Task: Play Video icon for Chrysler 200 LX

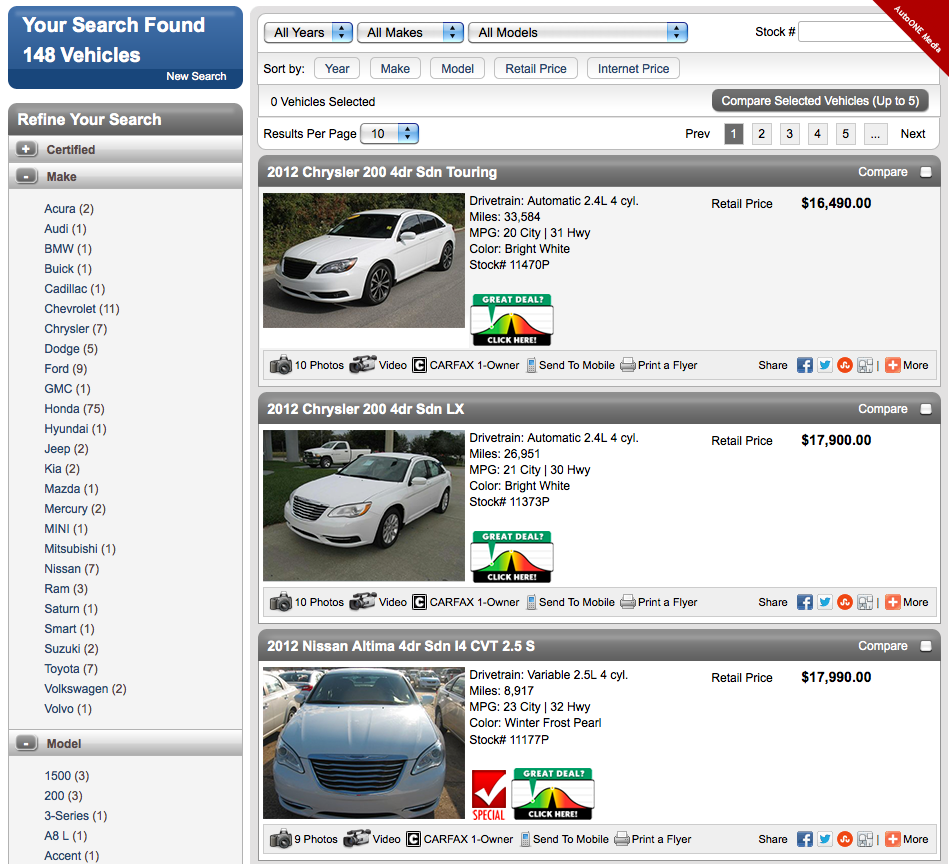Action: (x=363, y=601)
